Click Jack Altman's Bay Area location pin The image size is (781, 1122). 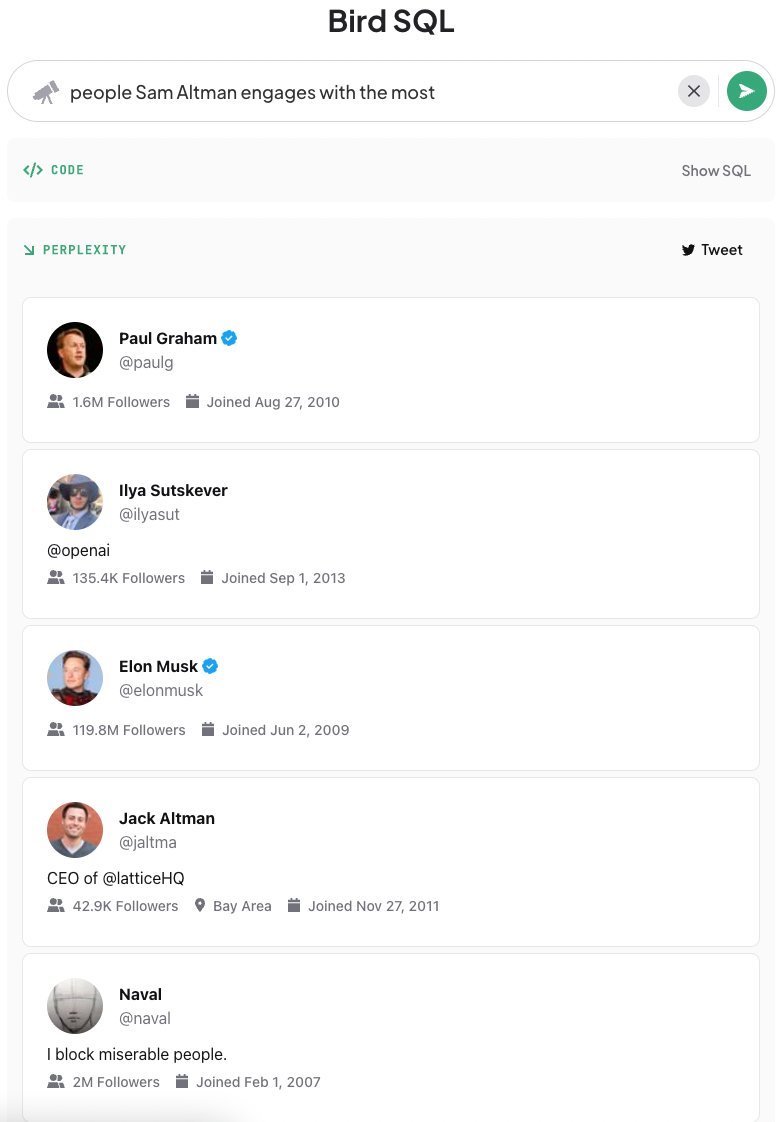pyautogui.click(x=200, y=906)
